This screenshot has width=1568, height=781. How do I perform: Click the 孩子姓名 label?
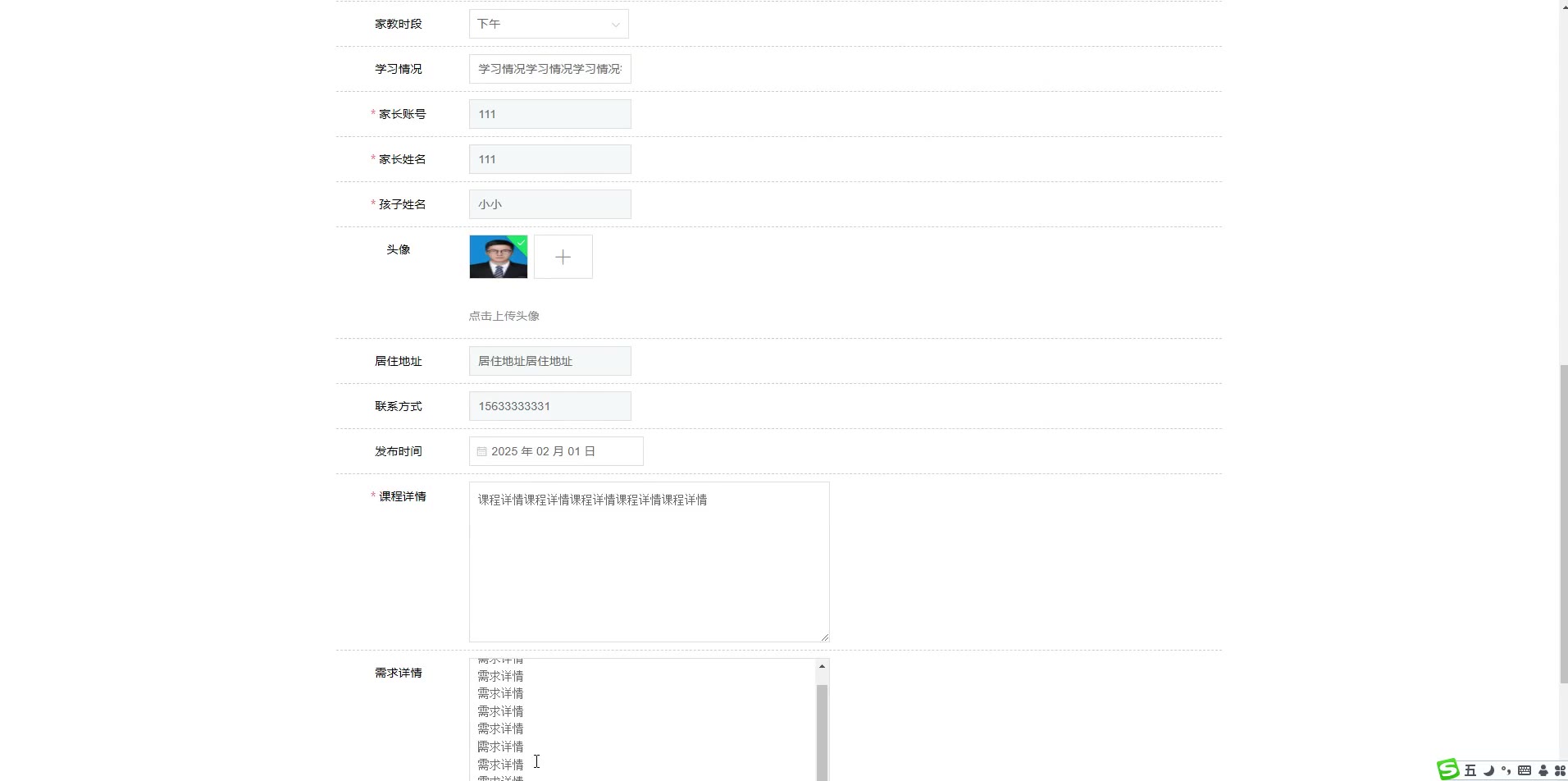tap(403, 204)
